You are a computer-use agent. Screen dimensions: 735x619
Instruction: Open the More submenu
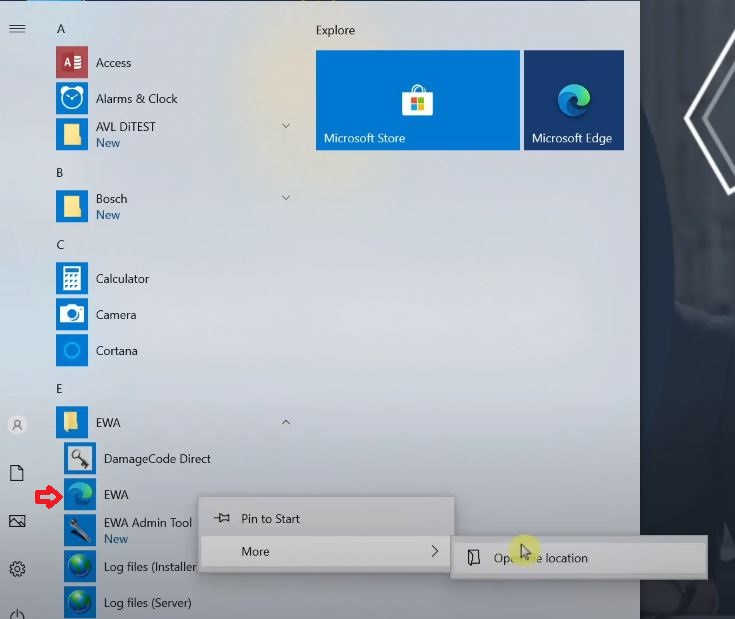point(326,552)
